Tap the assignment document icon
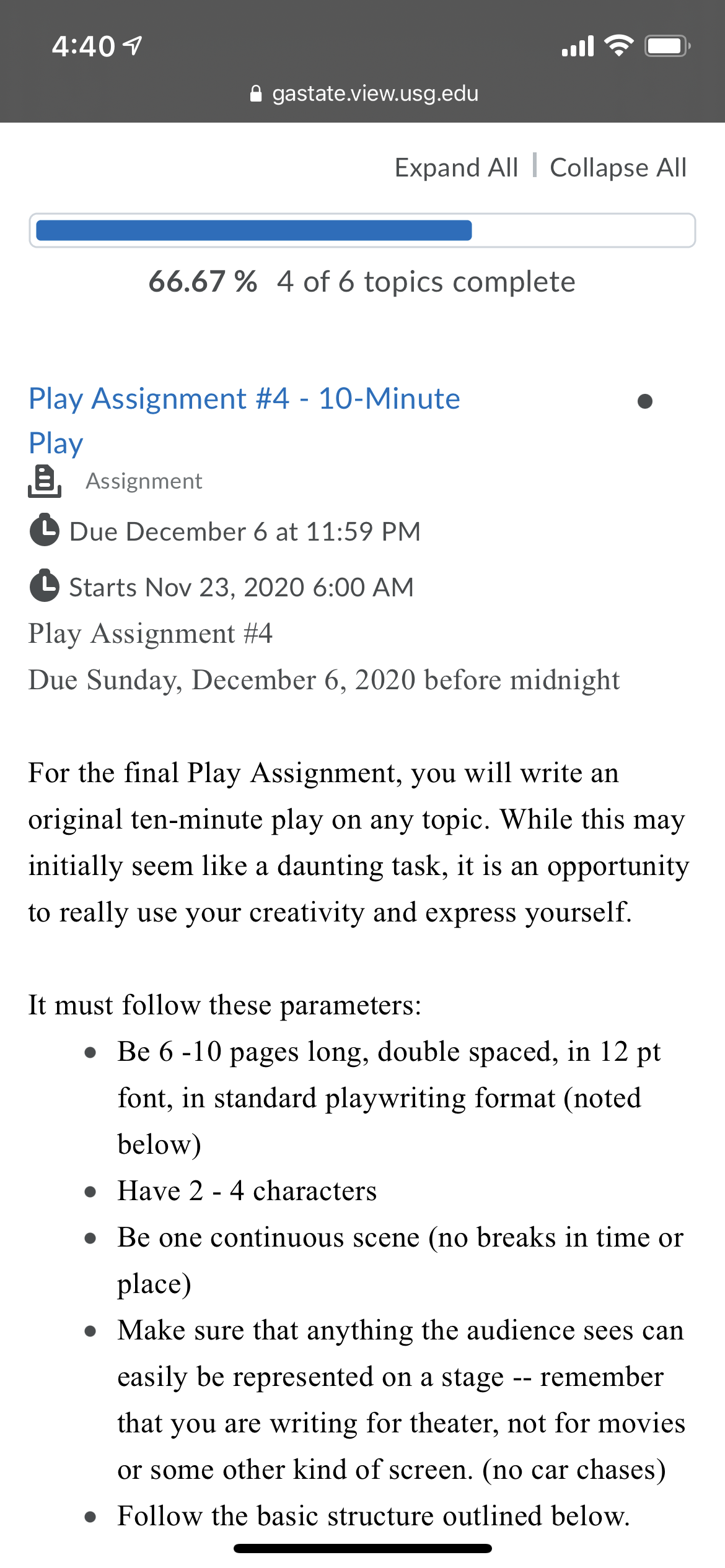This screenshot has height=1568, width=725. click(x=45, y=481)
